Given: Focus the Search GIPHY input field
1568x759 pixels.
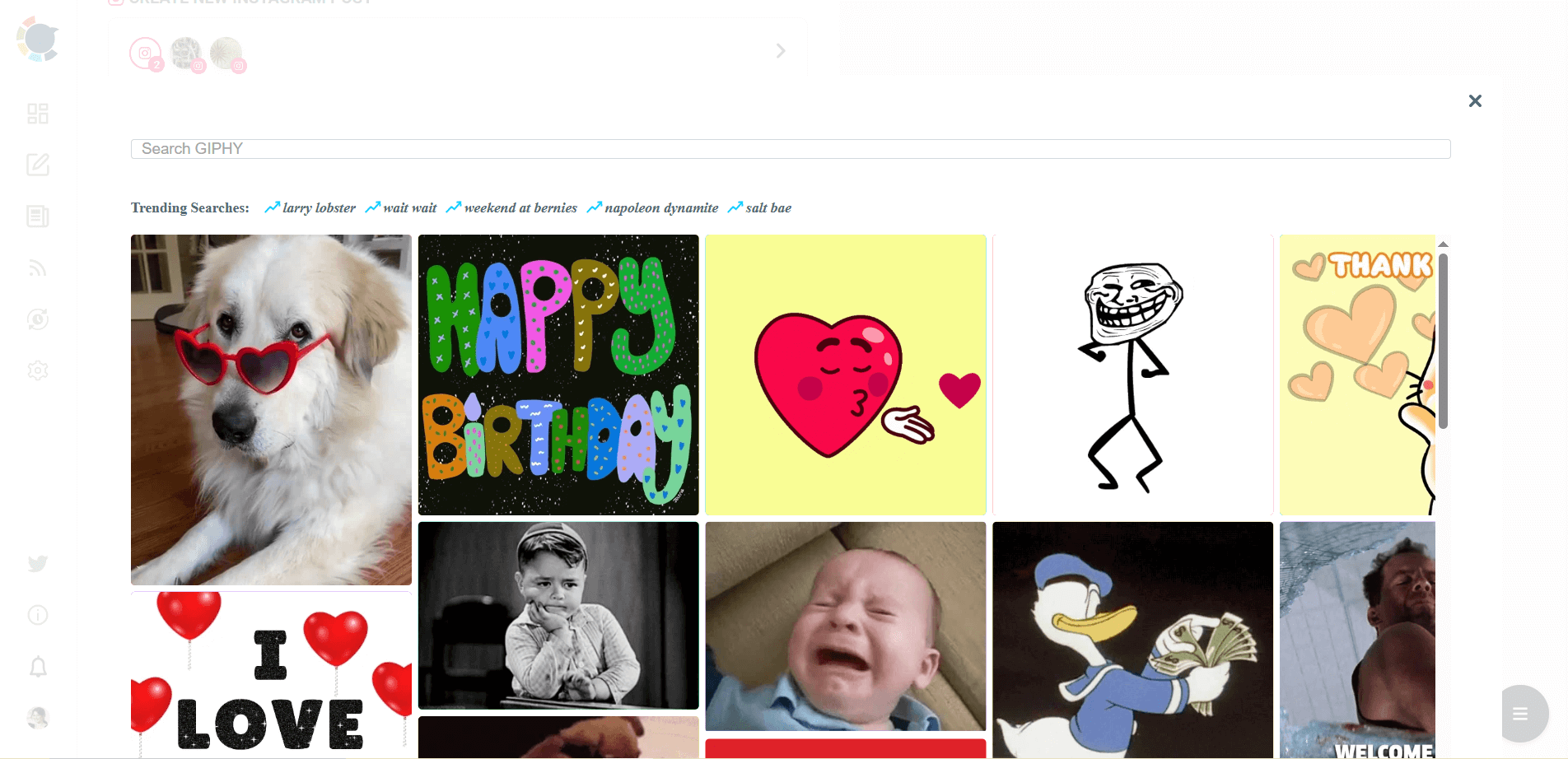Looking at the screenshot, I should click(791, 149).
